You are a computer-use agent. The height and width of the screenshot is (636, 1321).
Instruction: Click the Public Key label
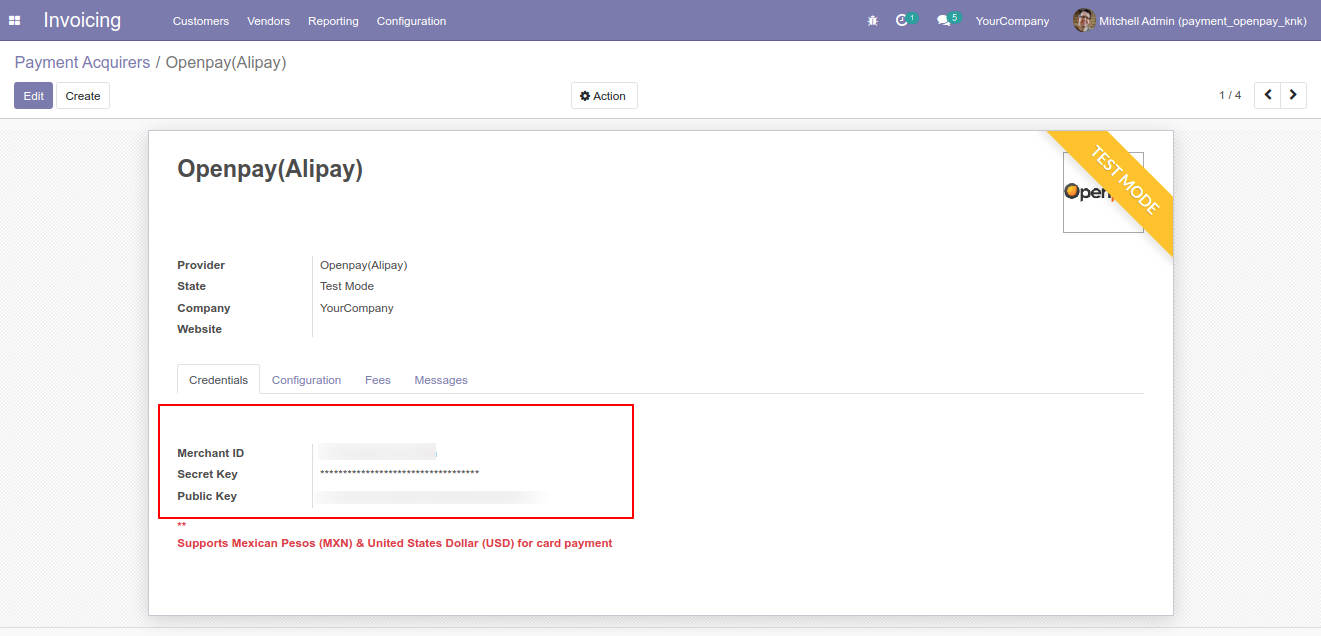207,496
